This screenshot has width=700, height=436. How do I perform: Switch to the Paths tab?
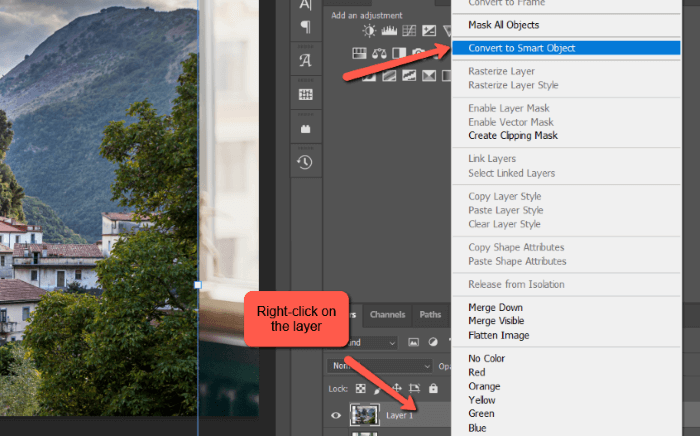point(430,315)
